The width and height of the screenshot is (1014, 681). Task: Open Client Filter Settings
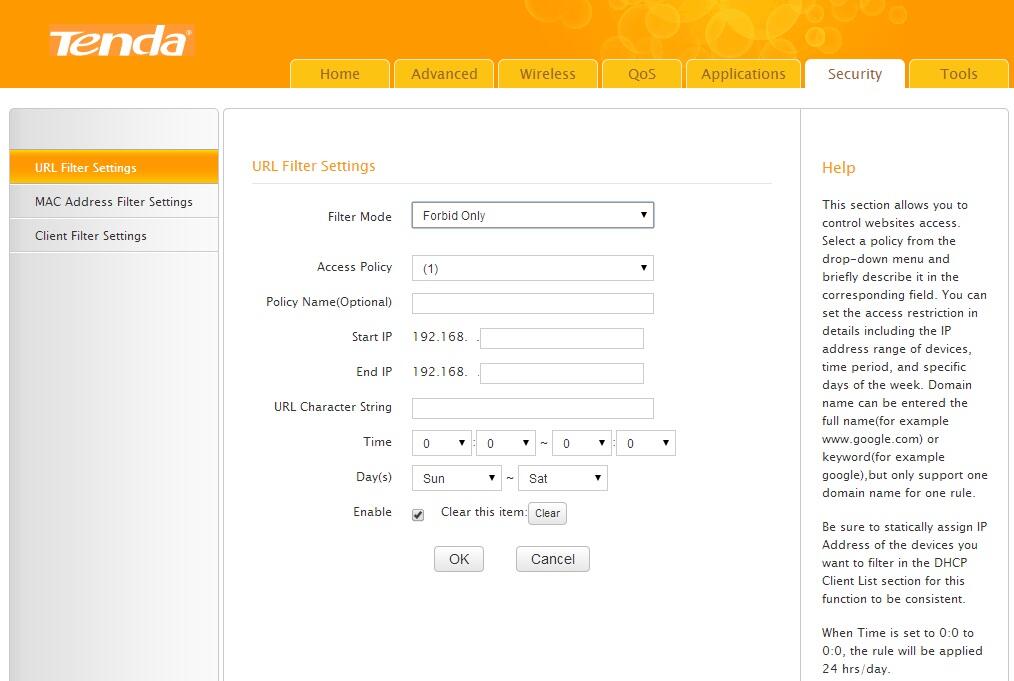point(114,236)
